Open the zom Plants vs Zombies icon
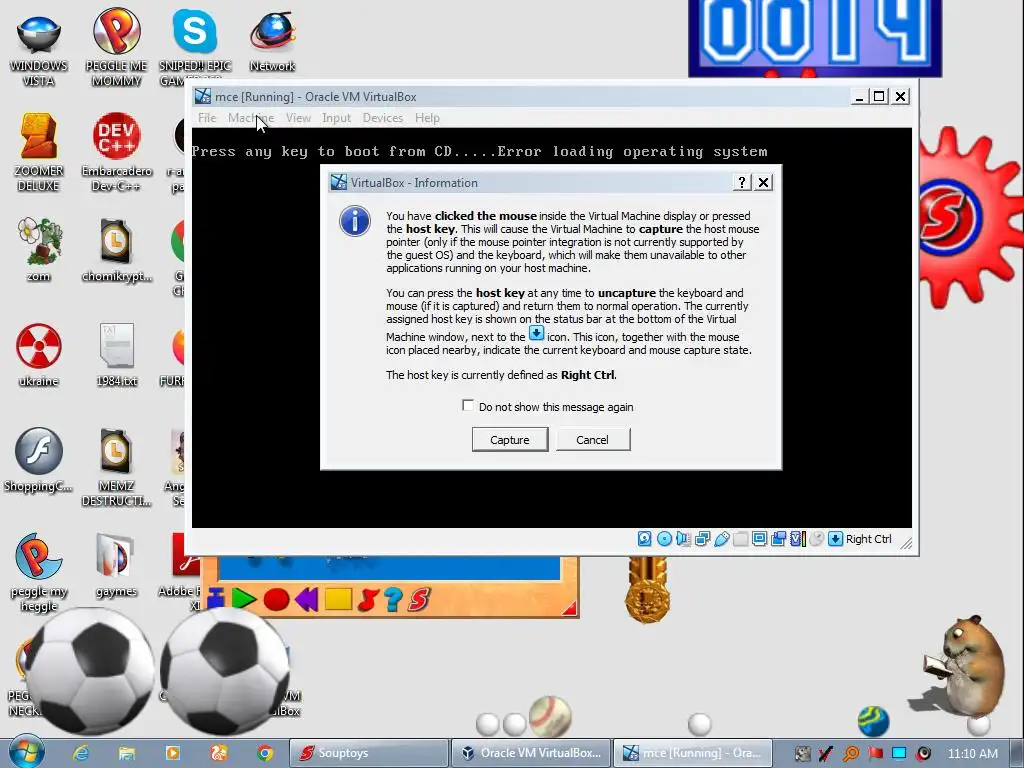This screenshot has height=768, width=1024. coord(39,249)
